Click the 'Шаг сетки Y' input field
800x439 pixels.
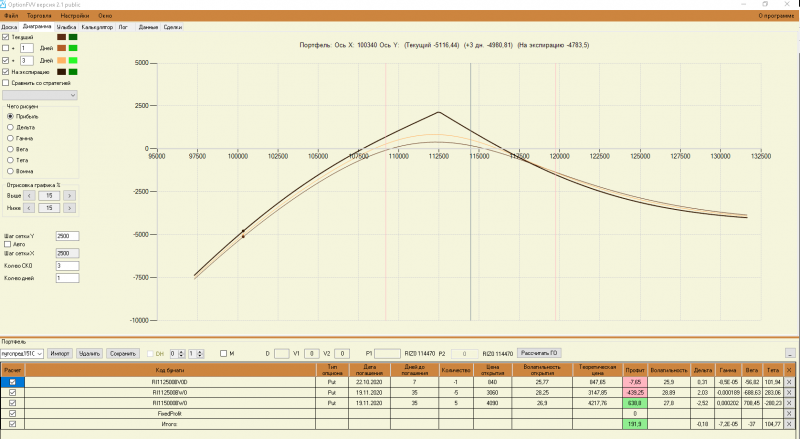[x=67, y=236]
